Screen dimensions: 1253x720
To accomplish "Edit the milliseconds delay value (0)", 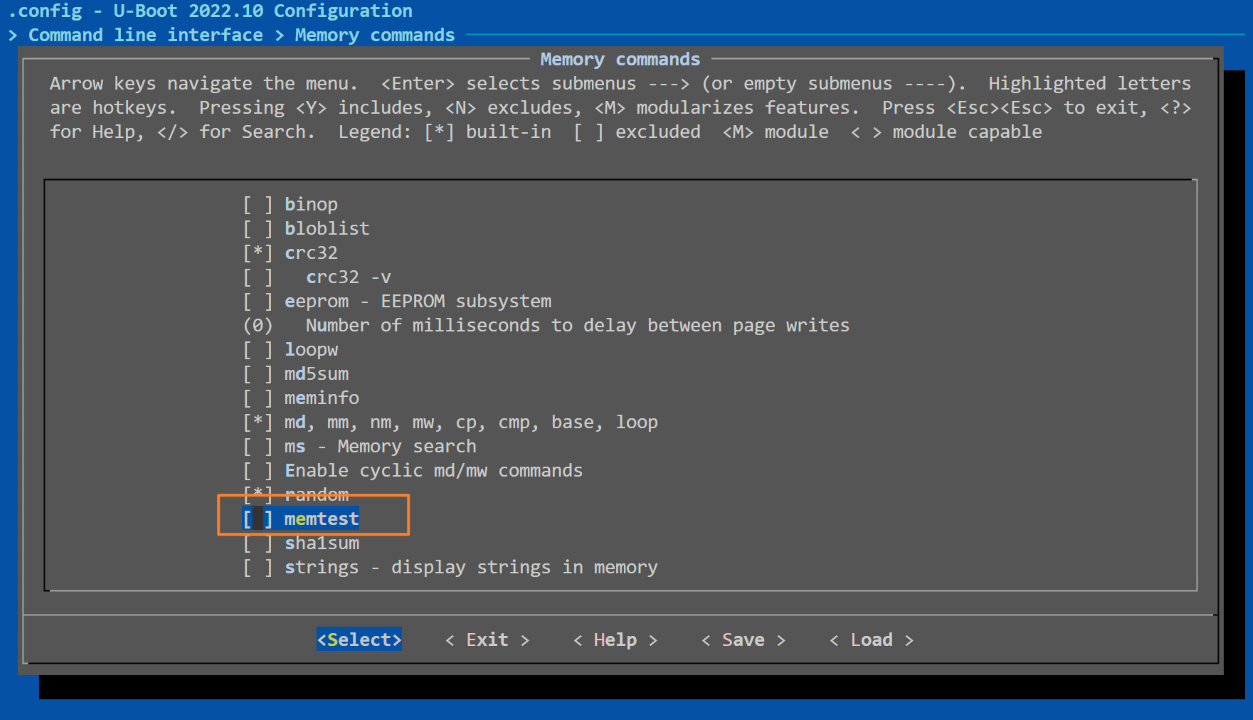I will [x=258, y=326].
